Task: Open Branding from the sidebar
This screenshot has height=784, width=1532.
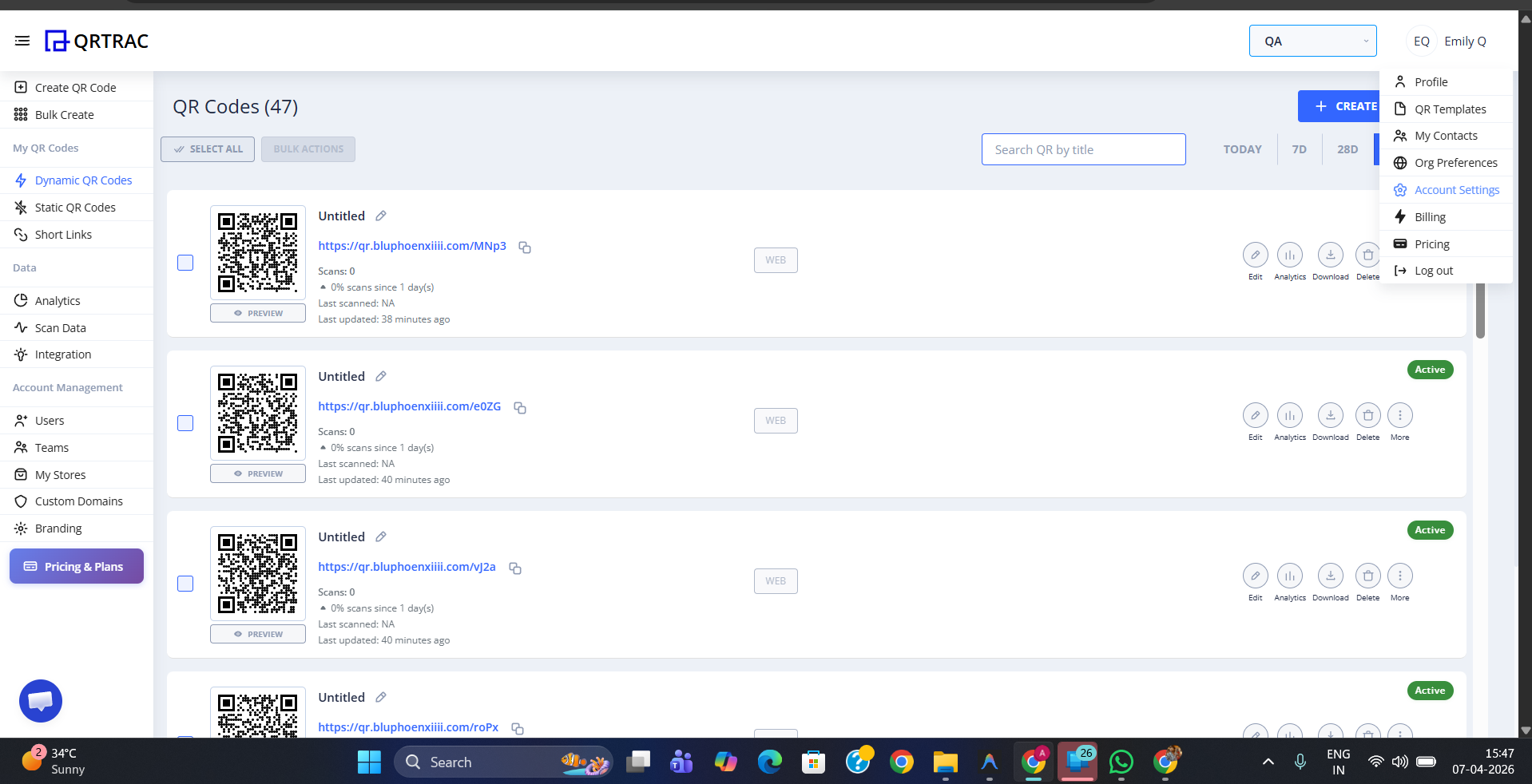Action: [58, 528]
